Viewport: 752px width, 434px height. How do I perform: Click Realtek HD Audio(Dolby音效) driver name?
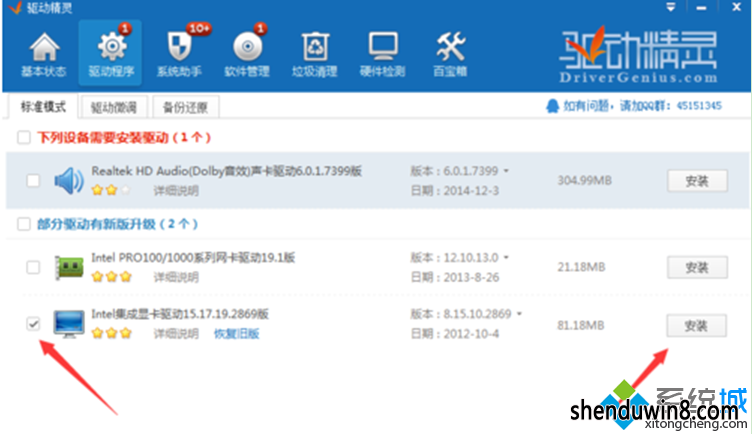coord(226,171)
